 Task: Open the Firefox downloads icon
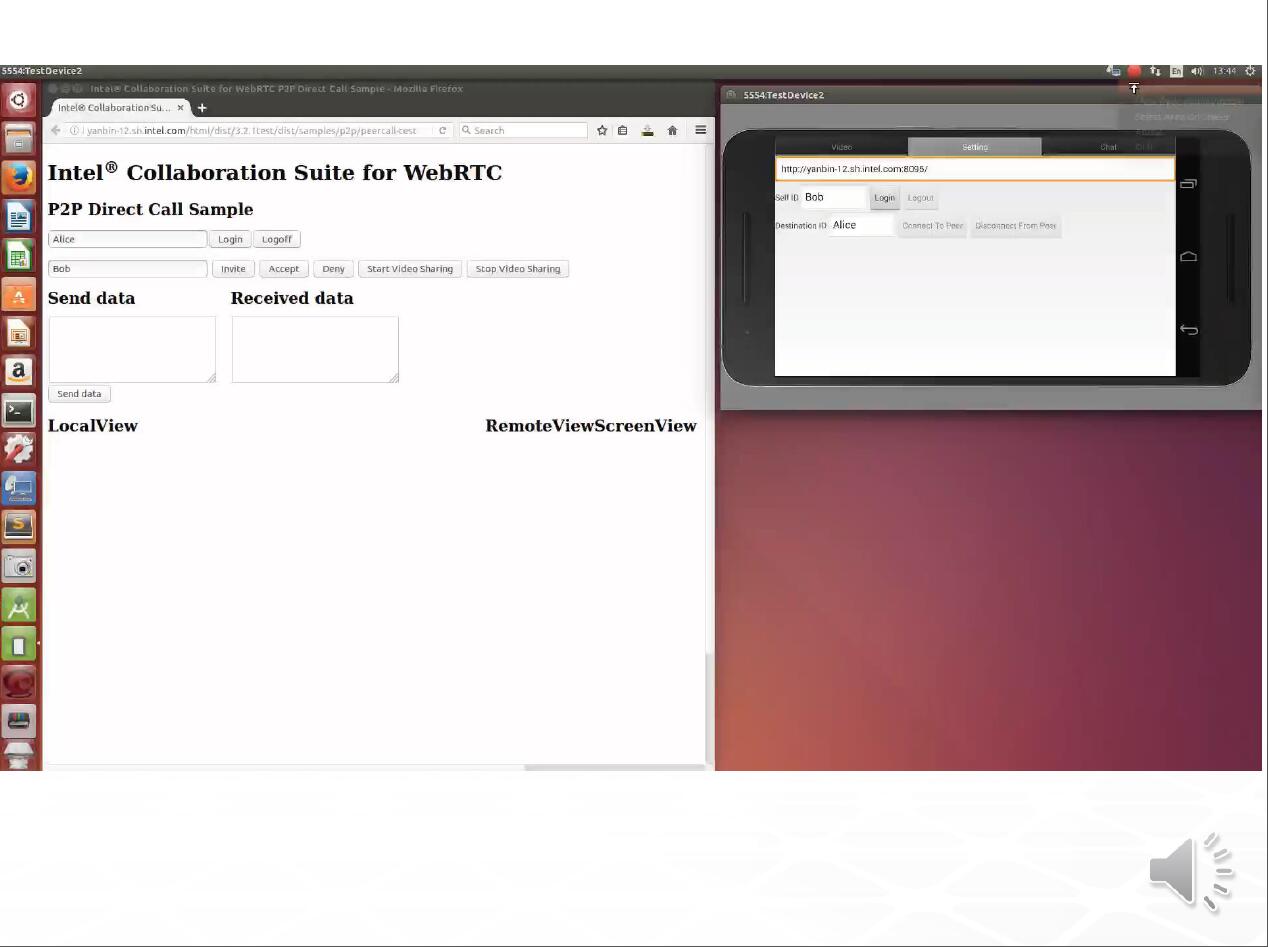click(x=648, y=130)
